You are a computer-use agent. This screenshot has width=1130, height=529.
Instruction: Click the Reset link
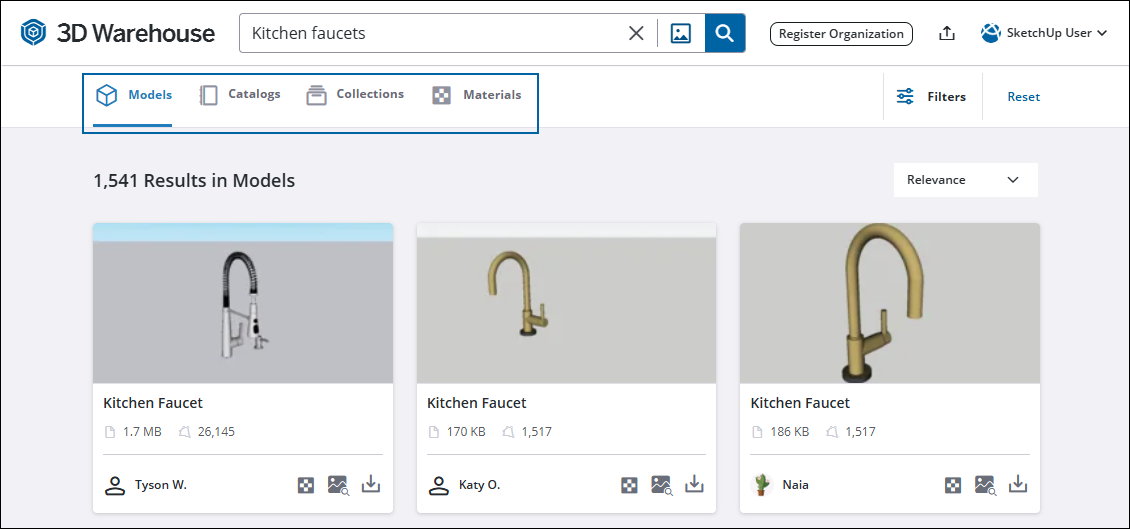[x=1023, y=97]
